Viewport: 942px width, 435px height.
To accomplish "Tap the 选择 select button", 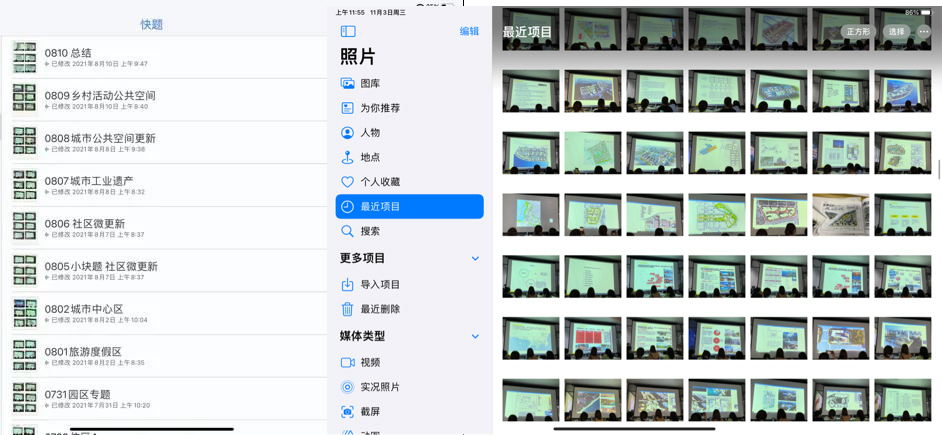I will [x=896, y=31].
